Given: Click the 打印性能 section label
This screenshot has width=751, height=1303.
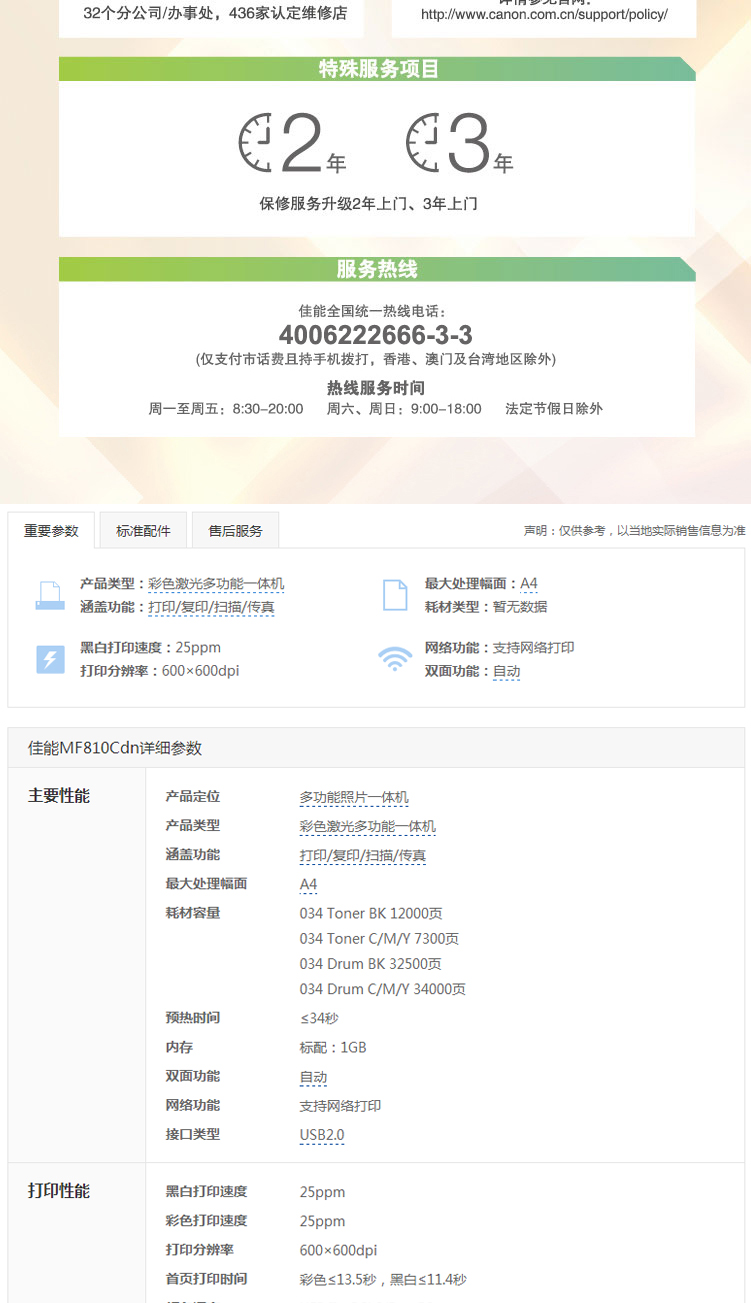Looking at the screenshot, I should [x=59, y=1191].
